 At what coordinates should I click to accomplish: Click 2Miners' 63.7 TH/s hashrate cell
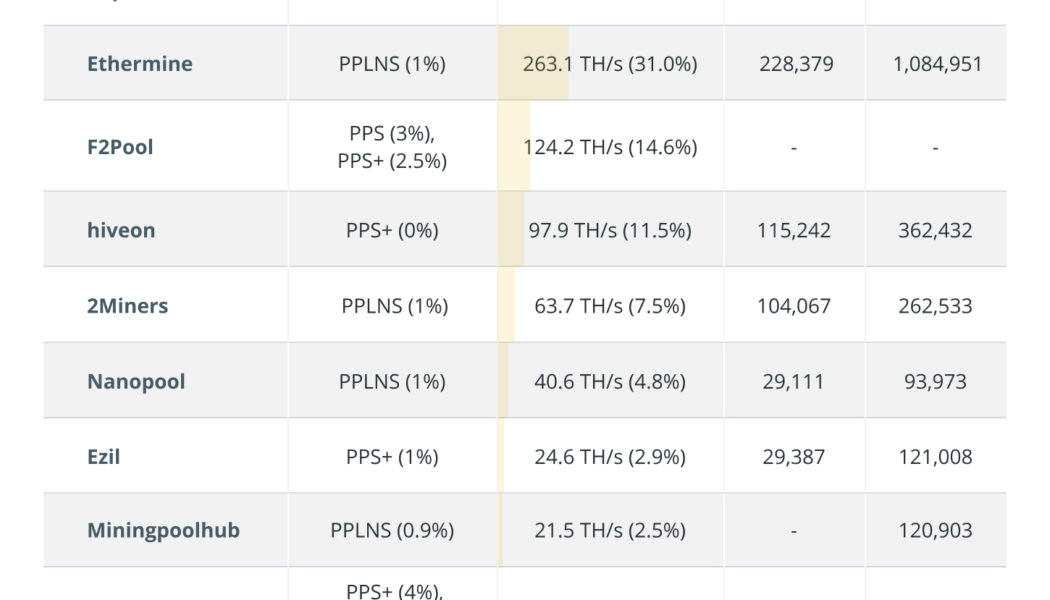(x=609, y=306)
